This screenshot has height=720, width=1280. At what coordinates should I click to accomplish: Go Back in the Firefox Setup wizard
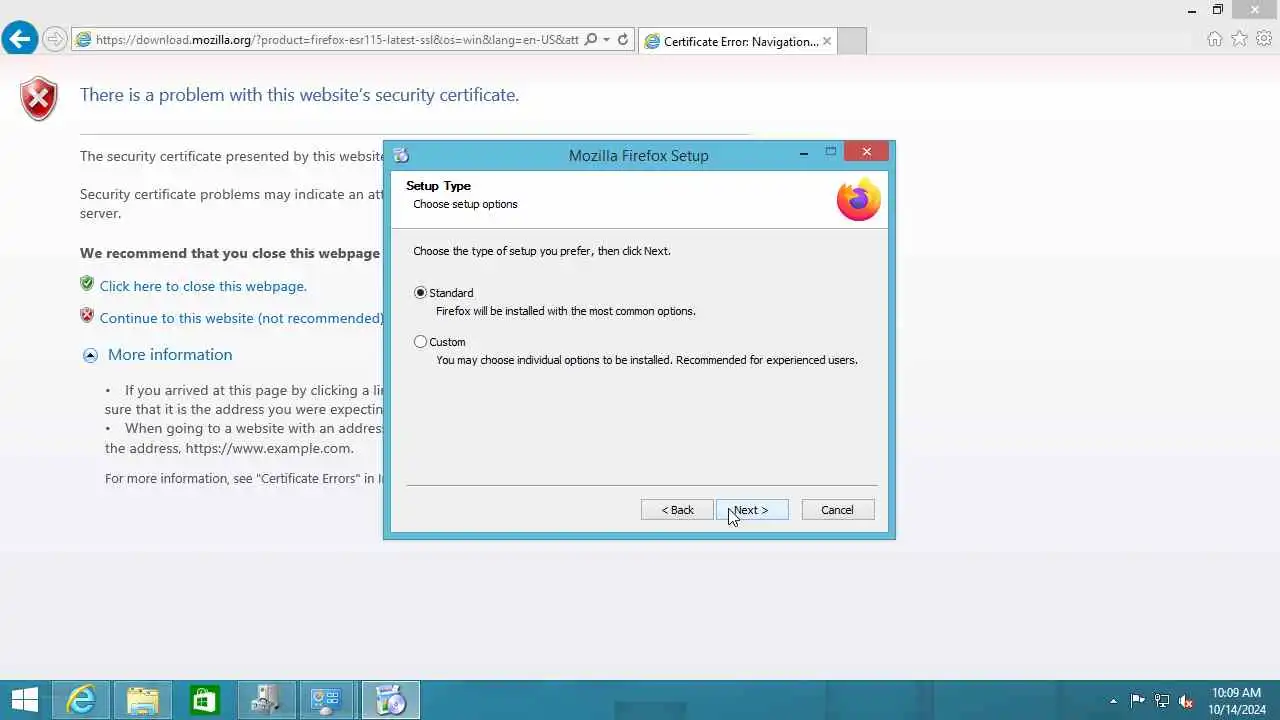point(677,510)
